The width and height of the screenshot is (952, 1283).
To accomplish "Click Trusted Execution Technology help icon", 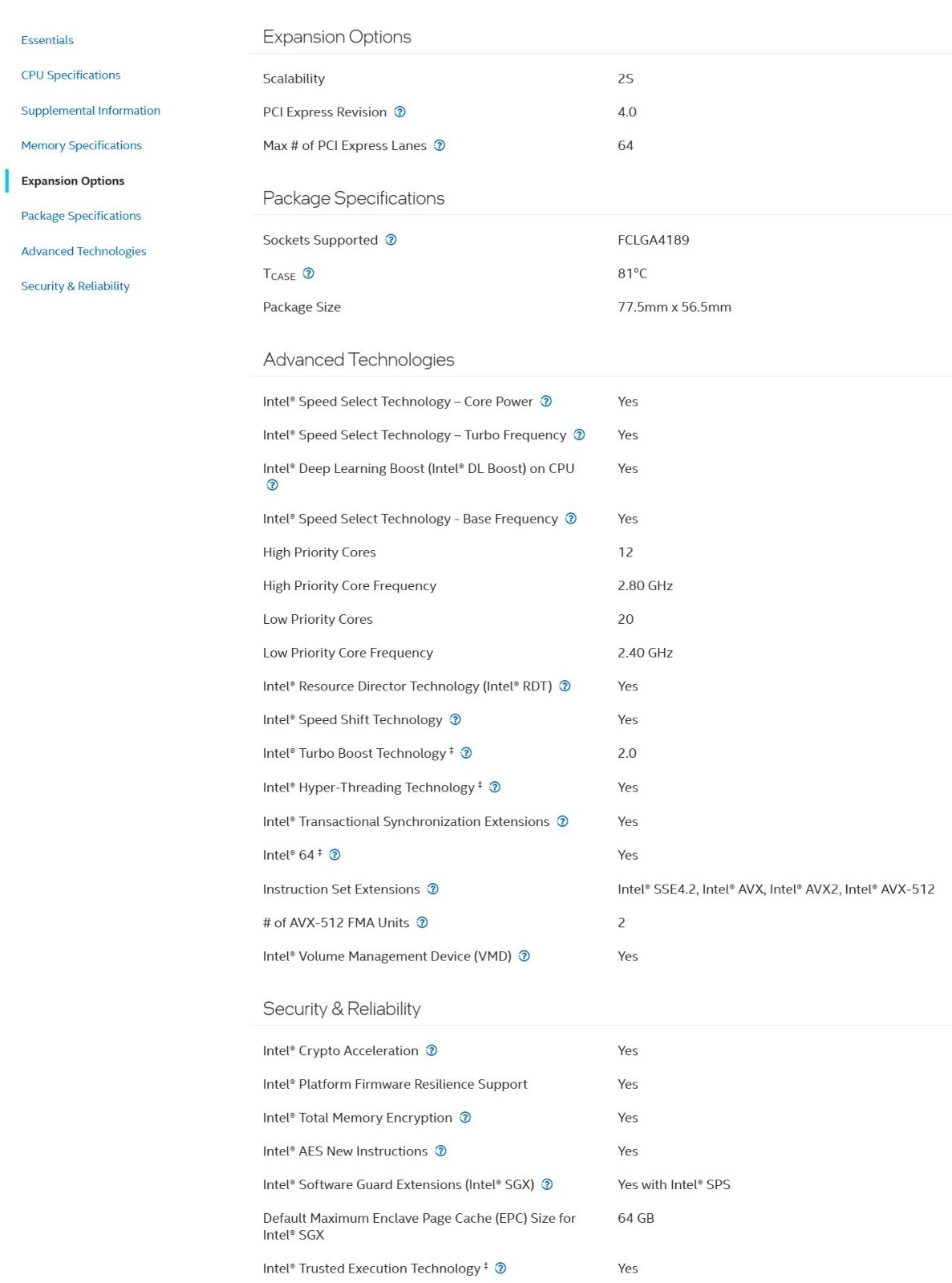I will 500,1269.
